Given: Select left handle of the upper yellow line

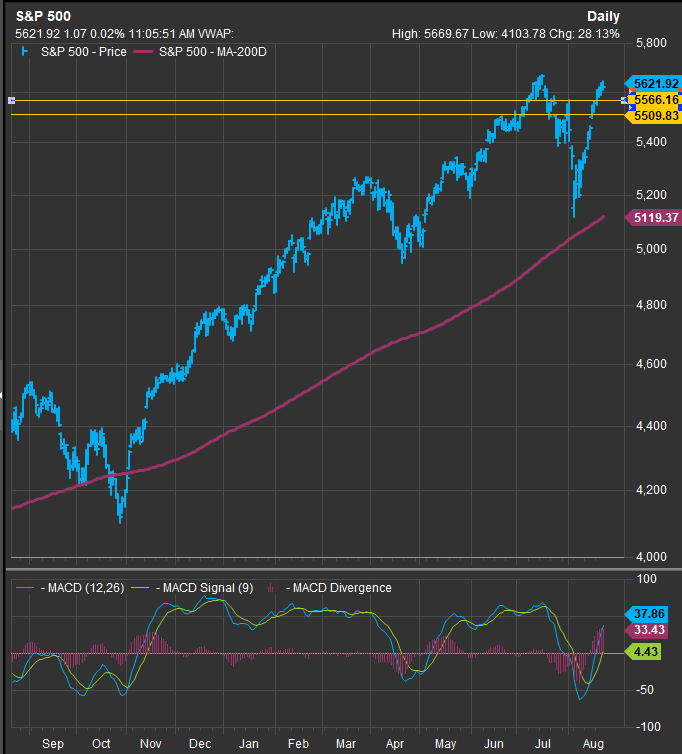Looking at the screenshot, I should click(12, 101).
